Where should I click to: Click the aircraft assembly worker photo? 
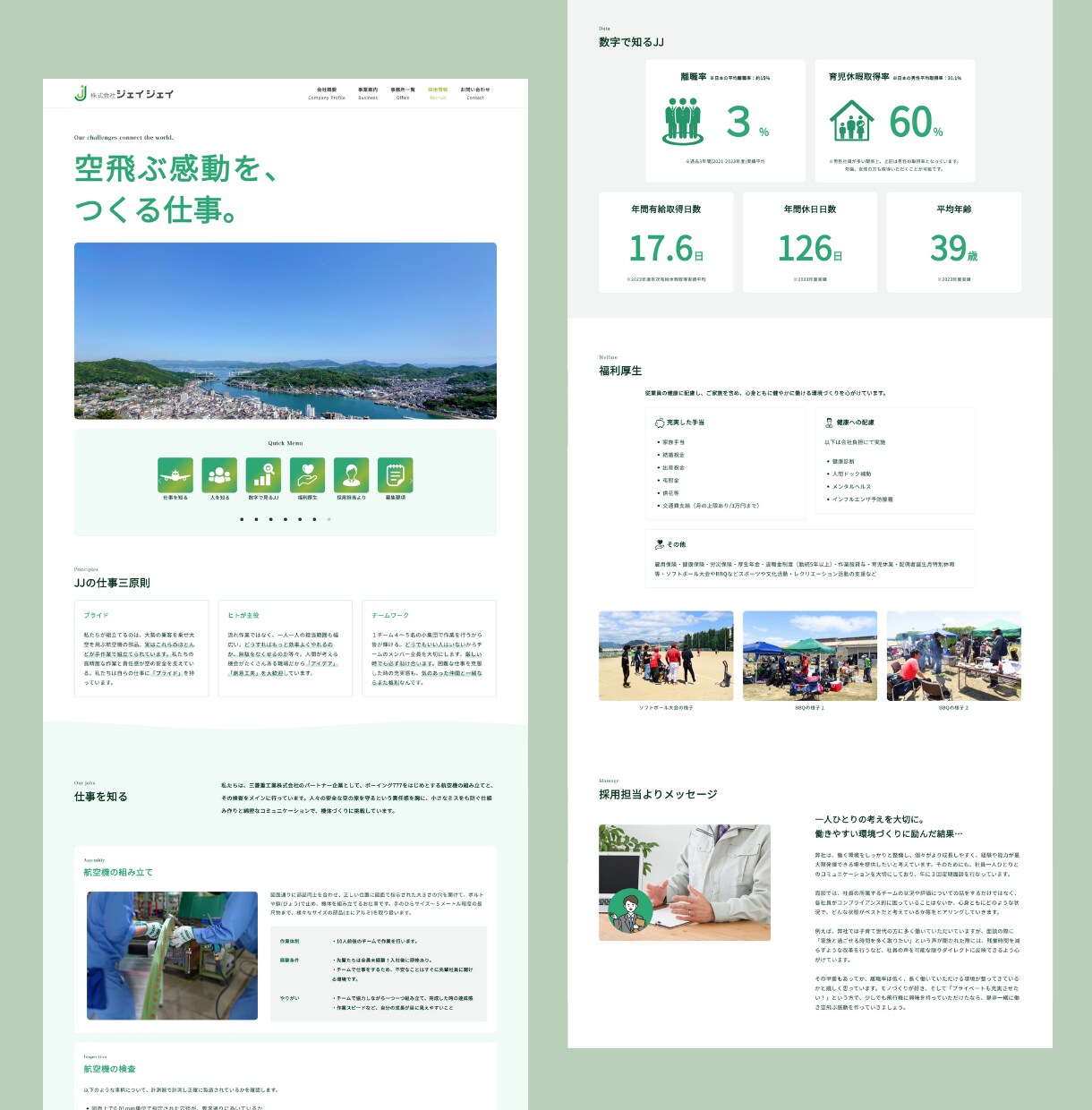tap(172, 955)
